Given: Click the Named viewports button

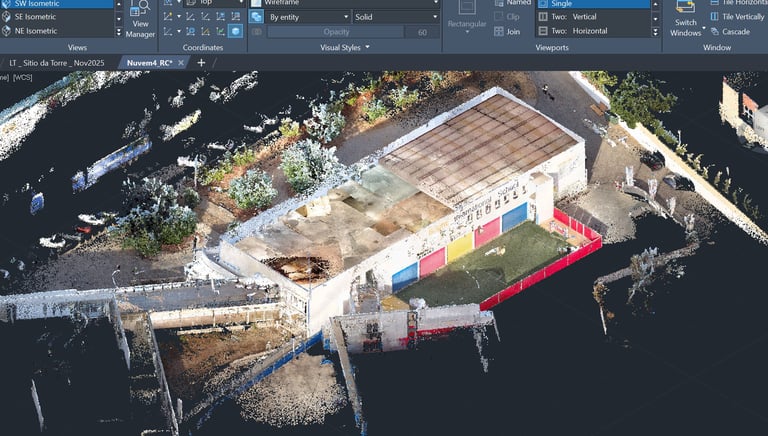Looking at the screenshot, I should [512, 3].
